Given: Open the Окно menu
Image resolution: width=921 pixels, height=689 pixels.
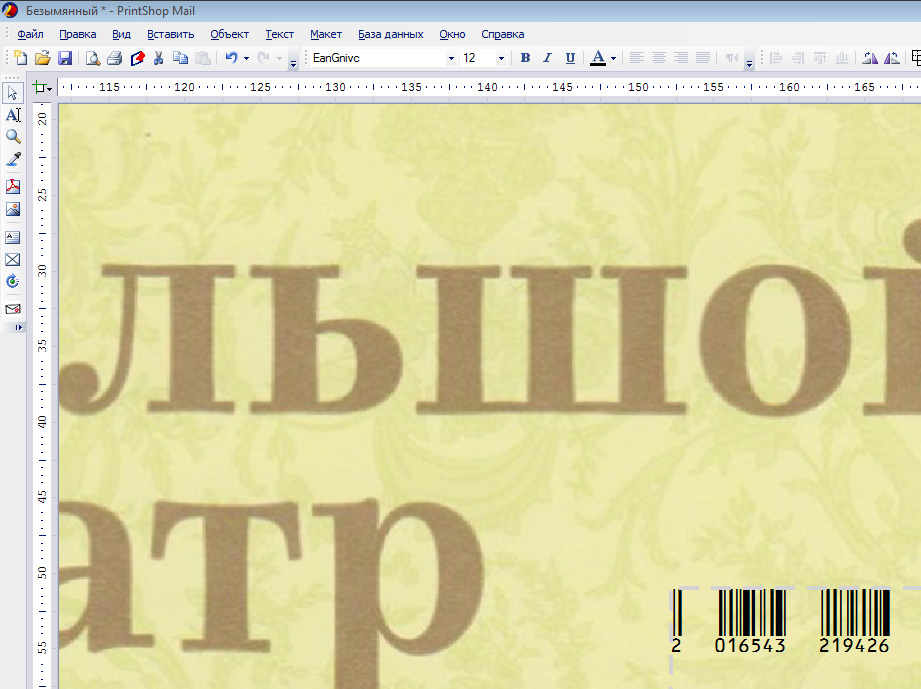Looking at the screenshot, I should 452,34.
